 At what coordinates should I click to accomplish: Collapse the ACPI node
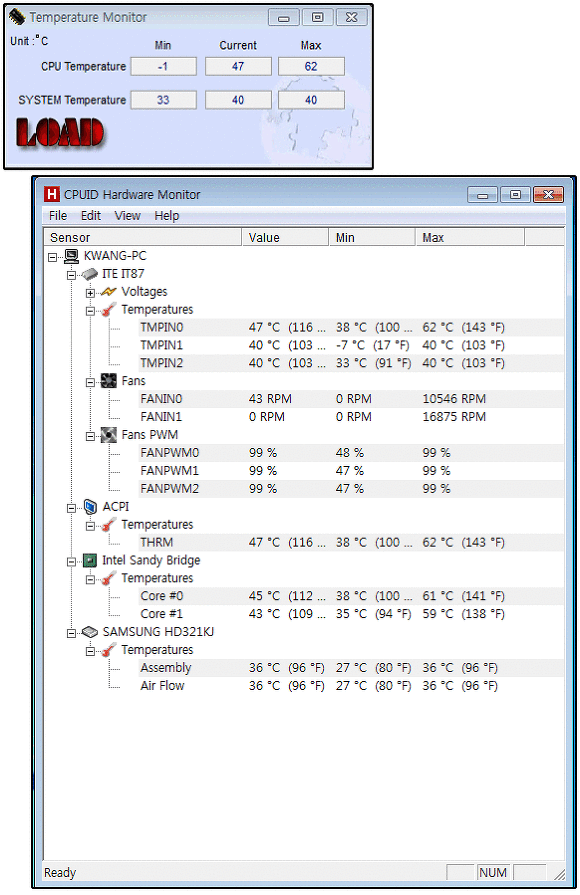pos(71,508)
